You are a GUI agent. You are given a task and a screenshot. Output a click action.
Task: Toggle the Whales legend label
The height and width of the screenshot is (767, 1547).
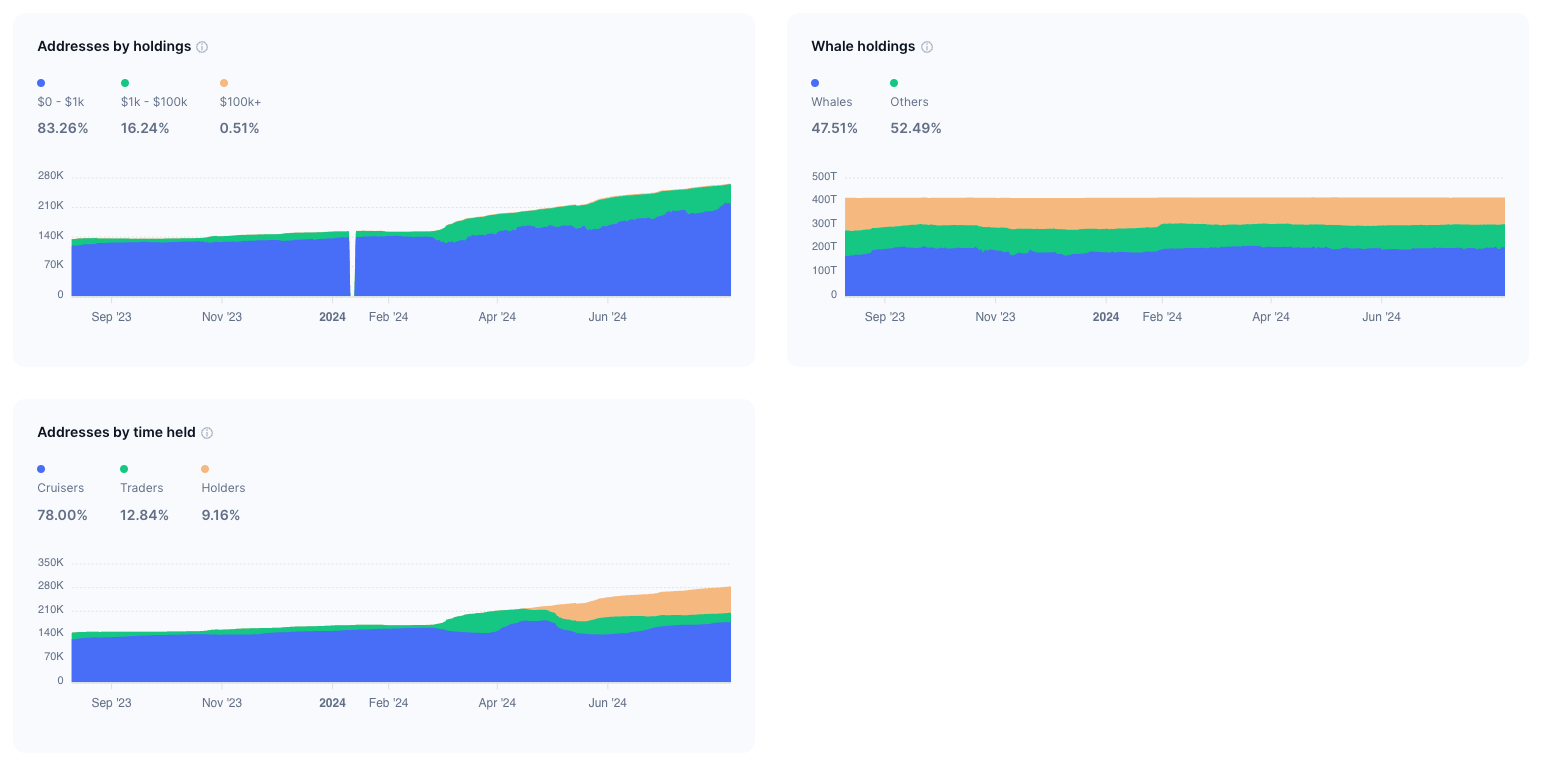[x=832, y=102]
